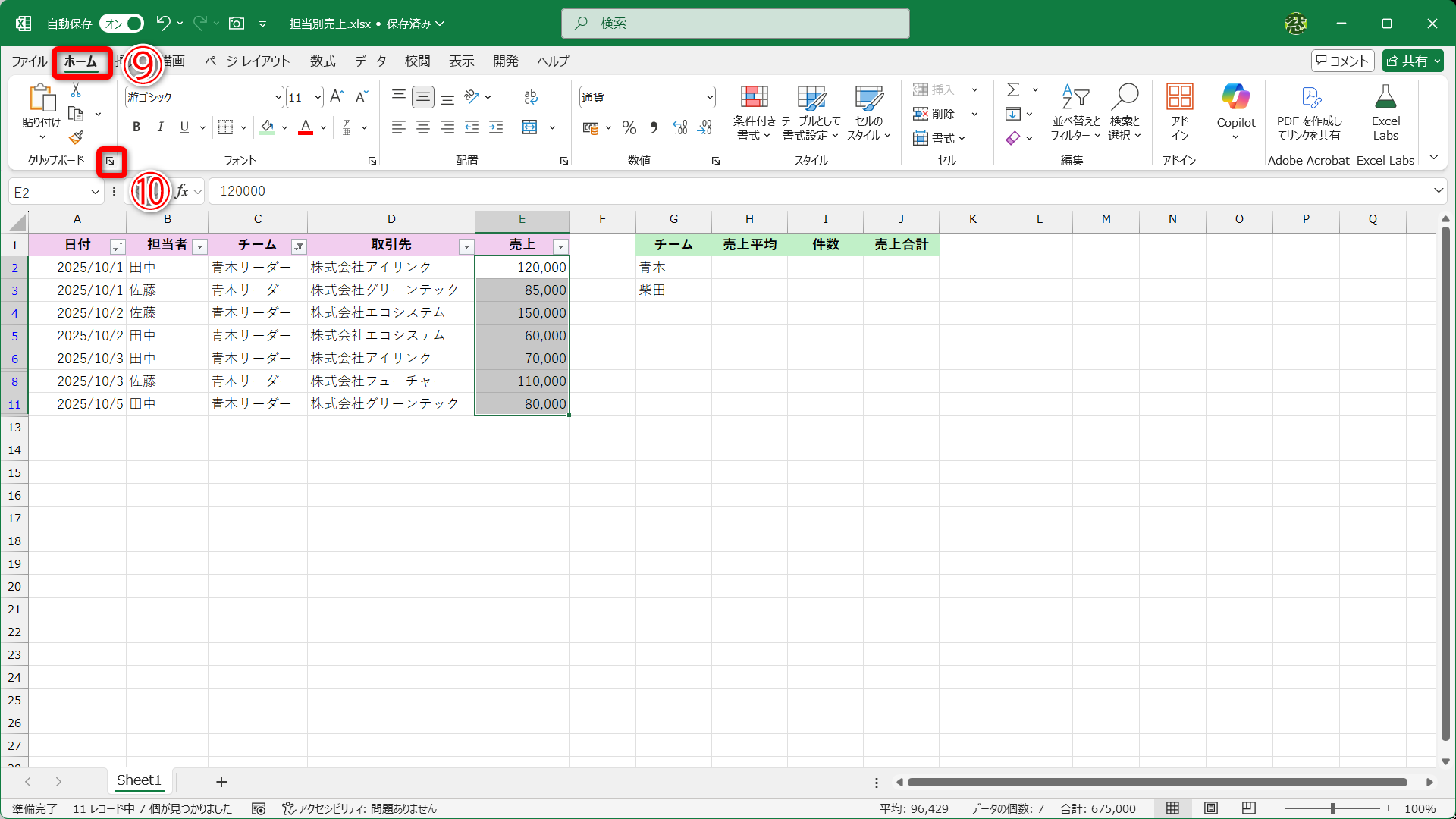This screenshot has height=819, width=1456.
Task: Open the number format 通貨 dropdown
Action: [x=709, y=97]
